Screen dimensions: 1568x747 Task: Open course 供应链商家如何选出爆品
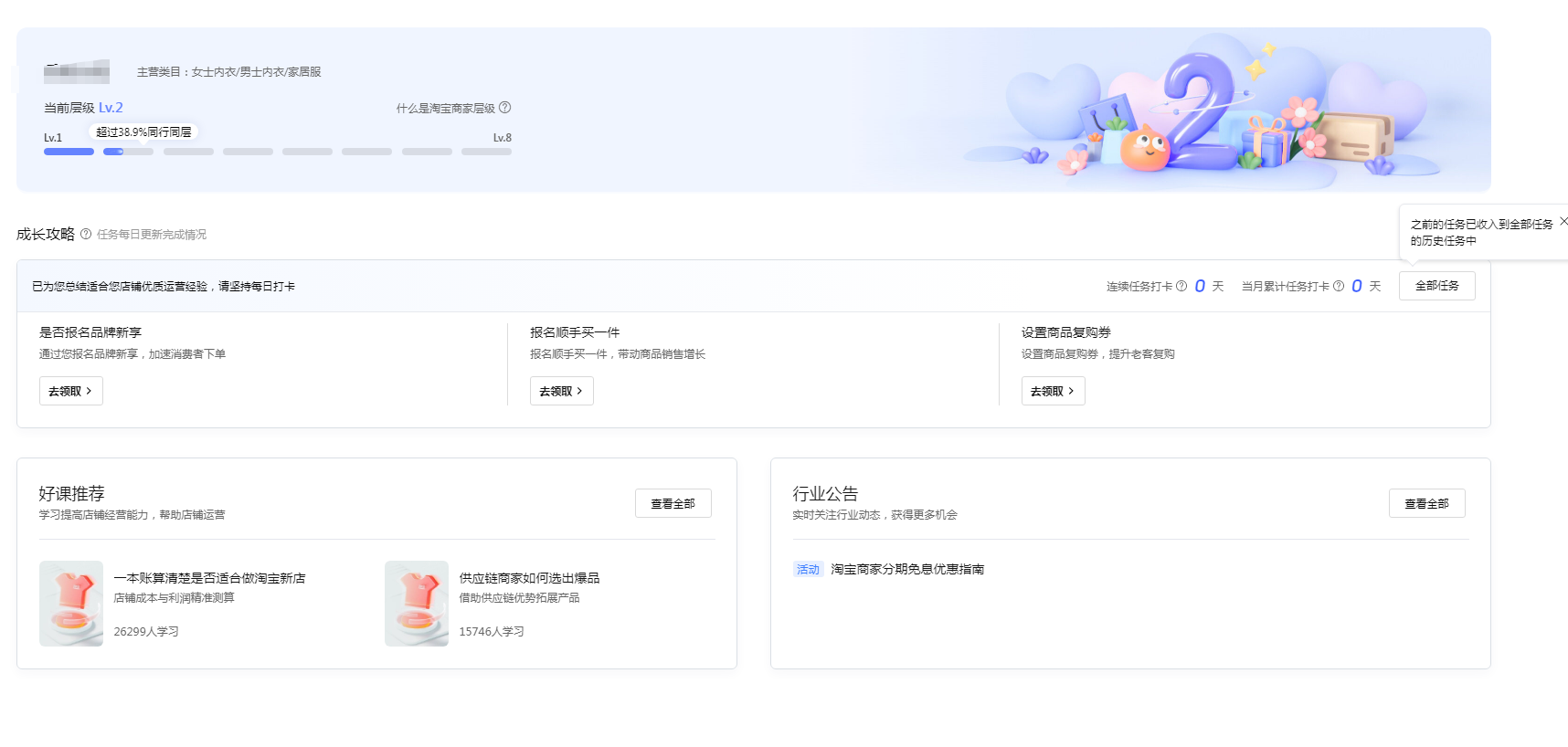(530, 578)
